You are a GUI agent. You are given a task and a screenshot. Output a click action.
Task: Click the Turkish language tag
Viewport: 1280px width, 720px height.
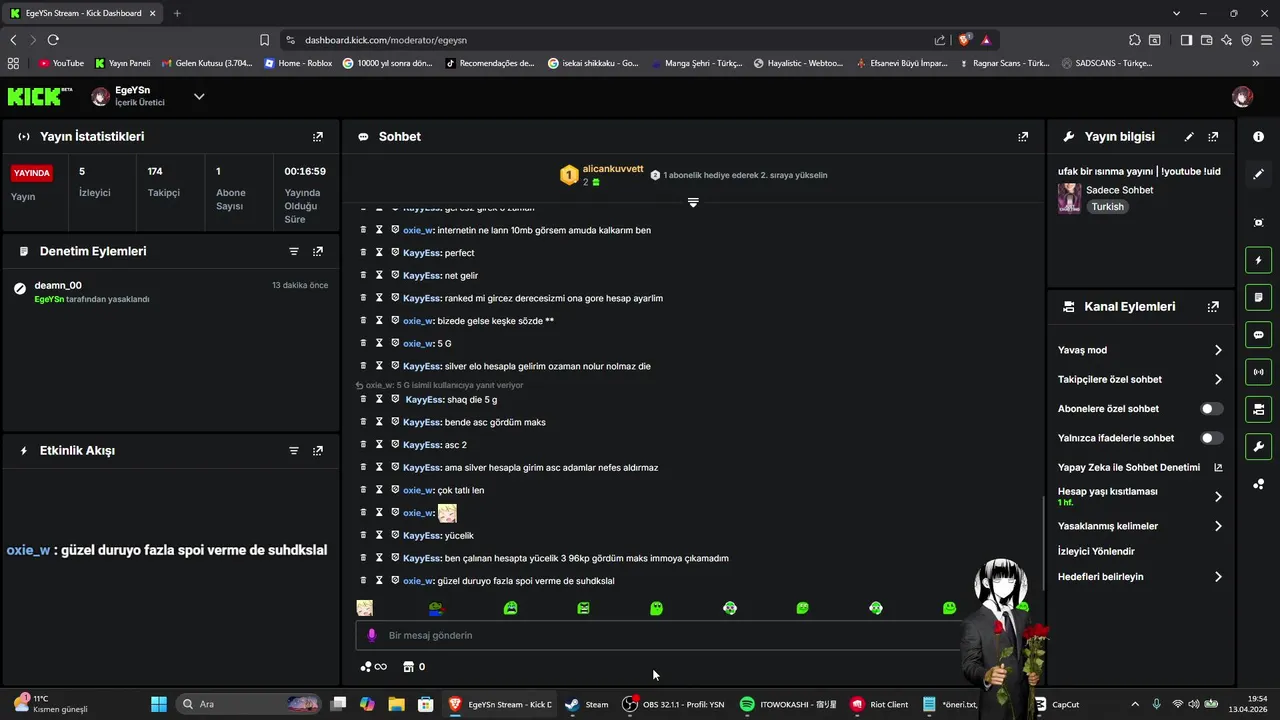click(x=1107, y=207)
